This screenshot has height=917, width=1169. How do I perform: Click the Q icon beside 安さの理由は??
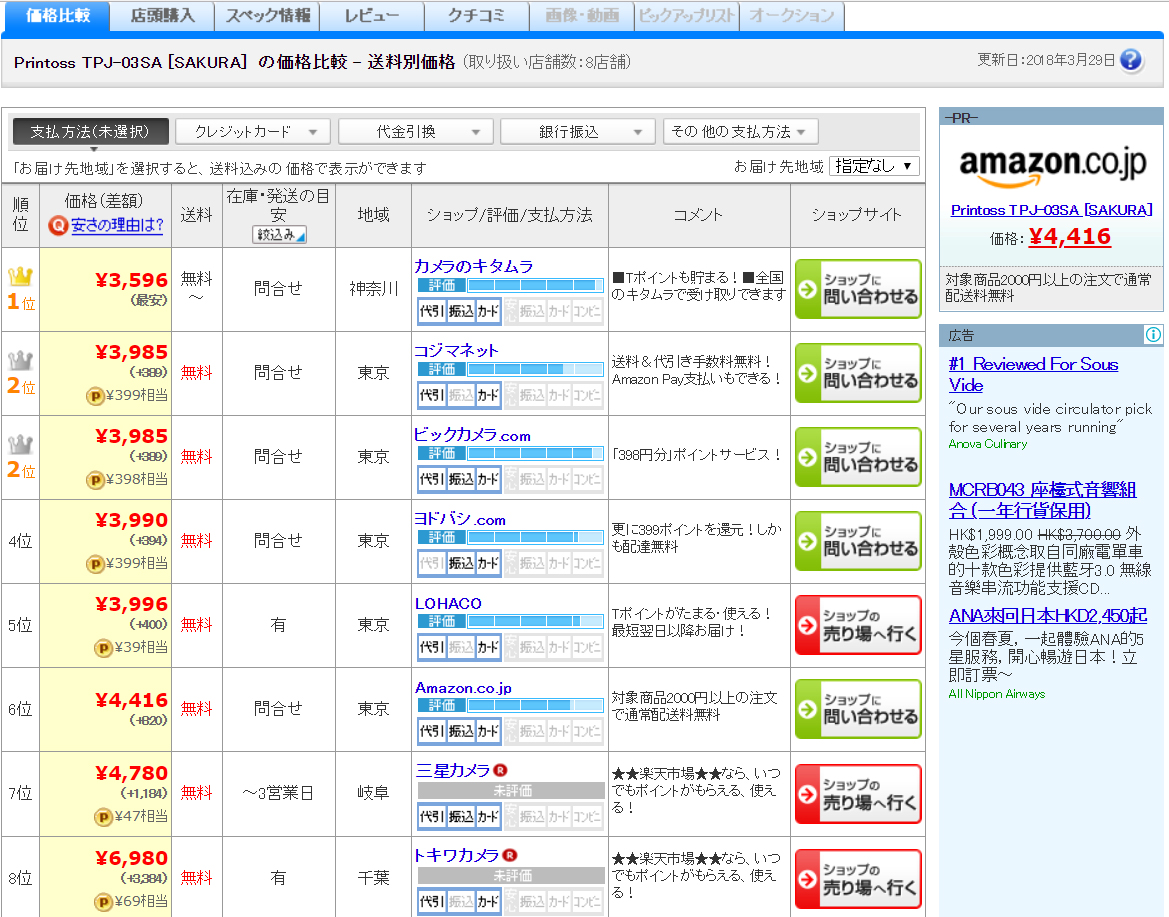click(57, 225)
